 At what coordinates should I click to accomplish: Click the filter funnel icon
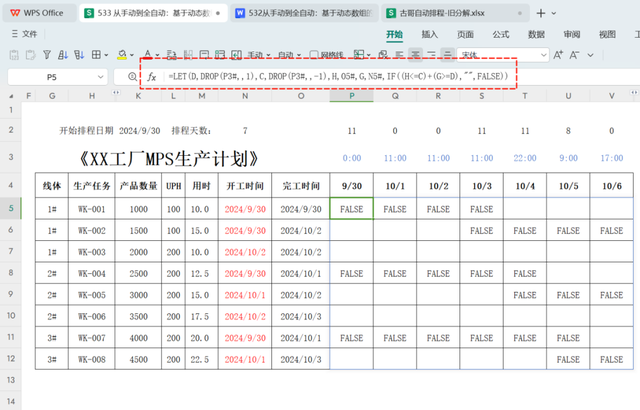coord(47,55)
